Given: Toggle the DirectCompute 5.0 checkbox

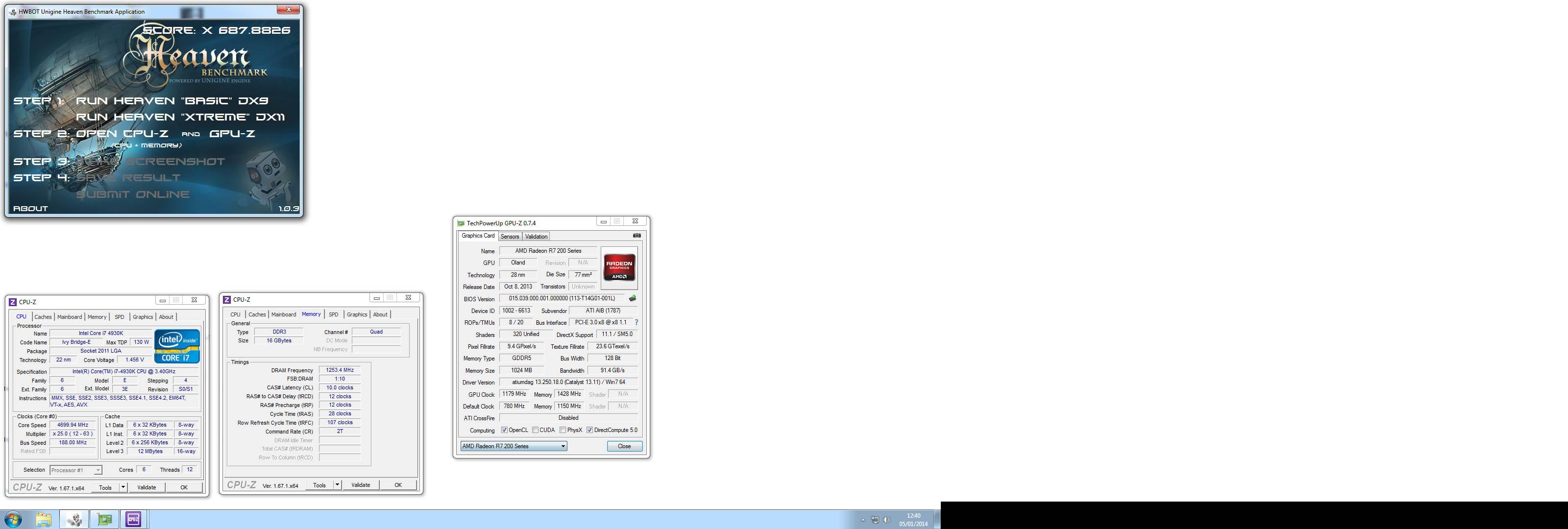Looking at the screenshot, I should click(589, 430).
